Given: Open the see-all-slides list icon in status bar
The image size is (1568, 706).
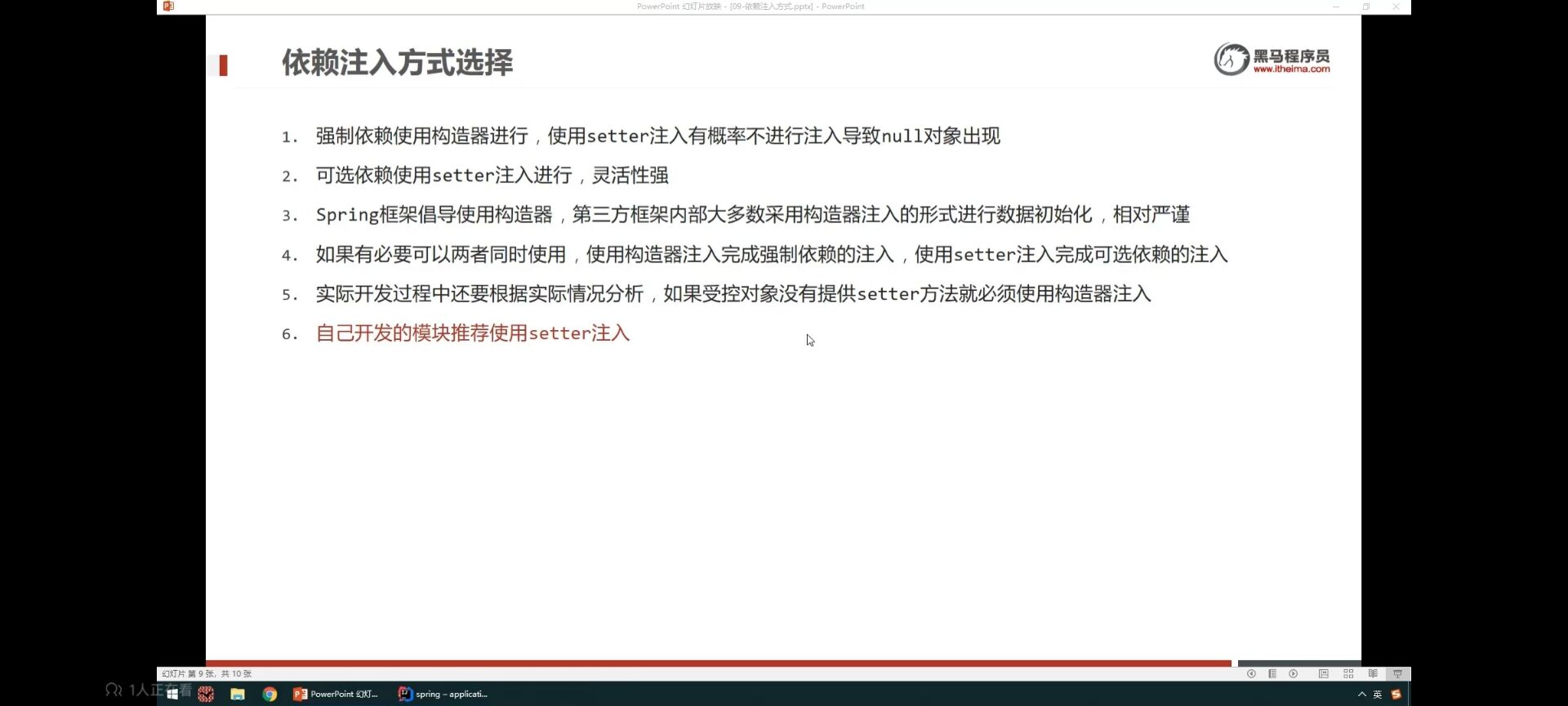Looking at the screenshot, I should (x=1272, y=674).
